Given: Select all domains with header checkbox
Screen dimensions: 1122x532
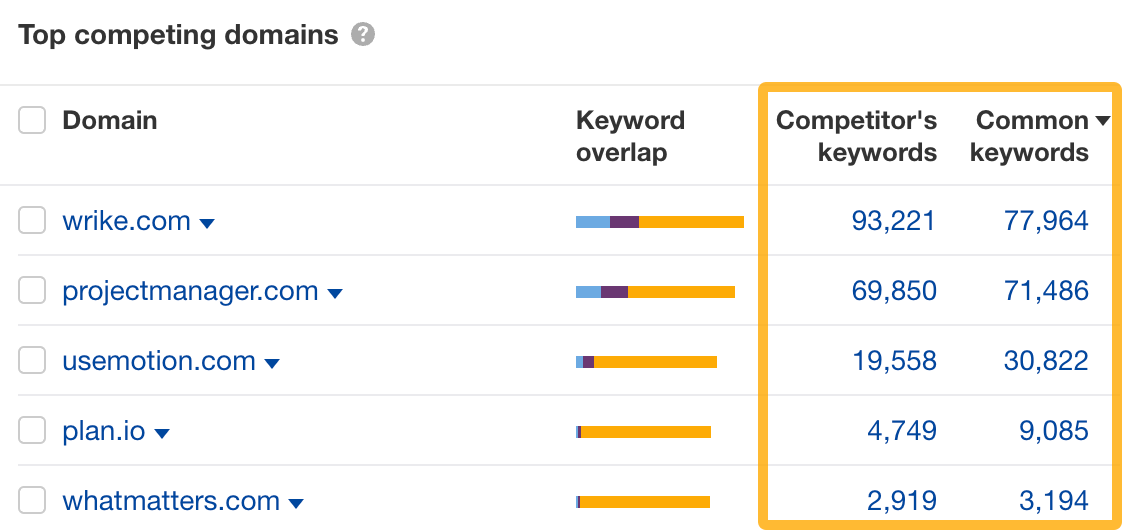Looking at the screenshot, I should pos(31,120).
